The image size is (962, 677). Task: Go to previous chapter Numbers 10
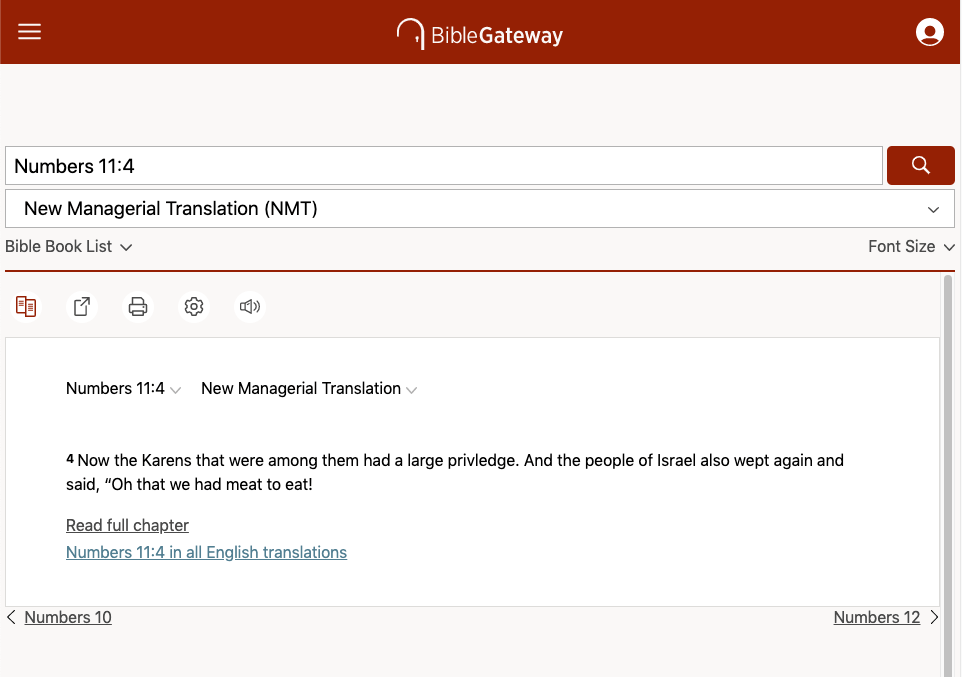[67, 618]
